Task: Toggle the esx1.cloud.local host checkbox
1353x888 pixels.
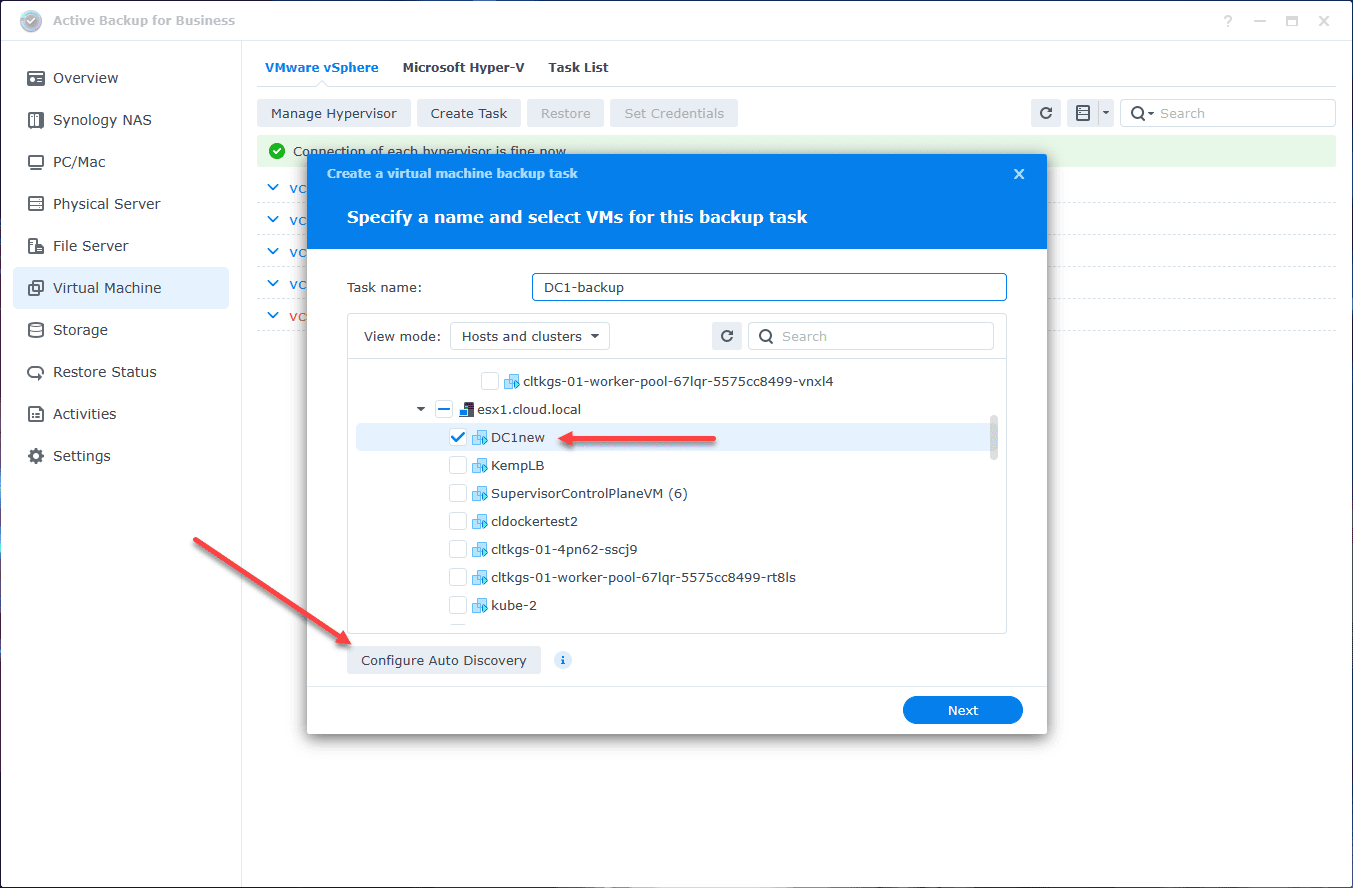Action: pyautogui.click(x=444, y=409)
